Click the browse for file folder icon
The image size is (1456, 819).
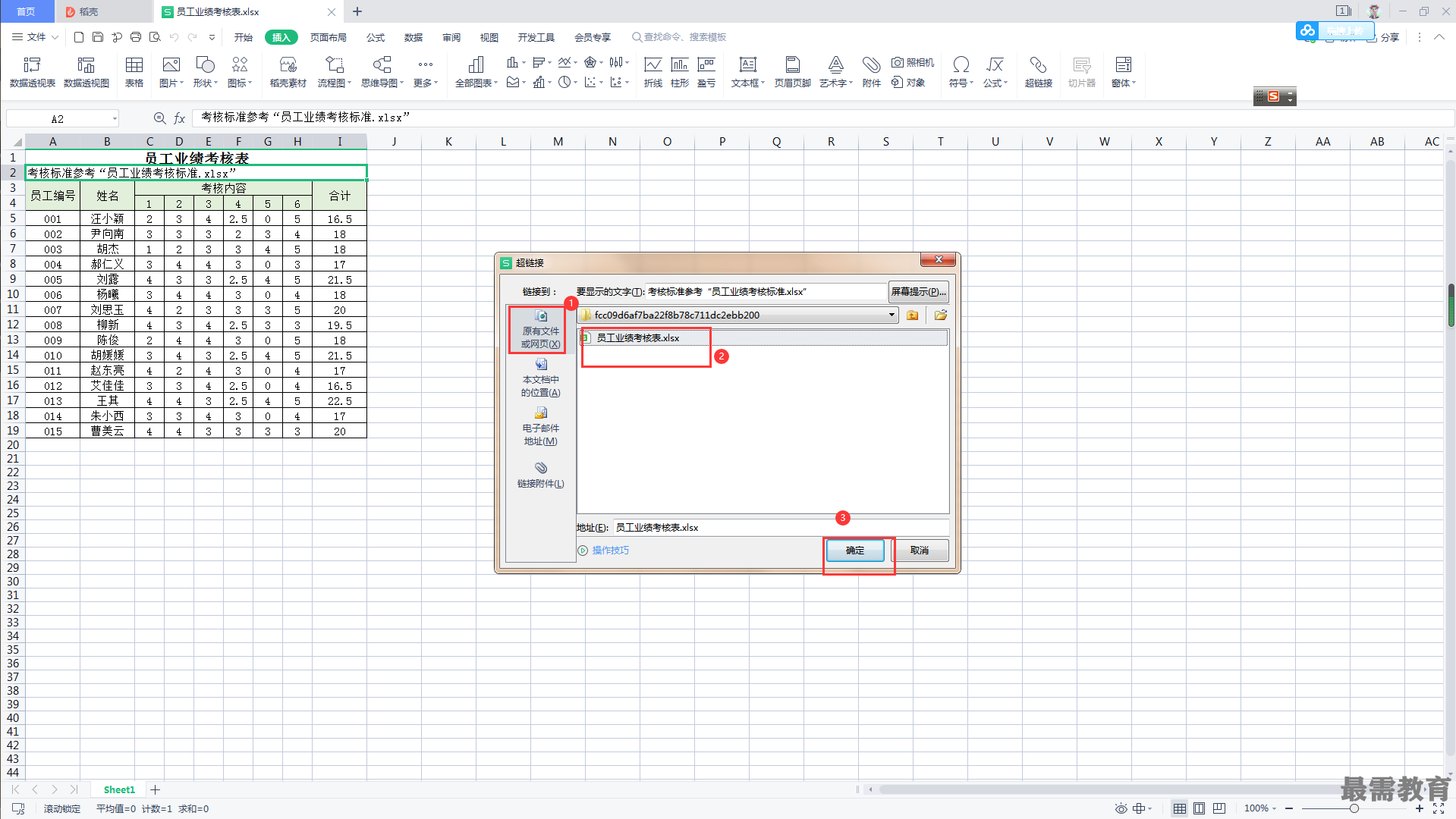941,315
